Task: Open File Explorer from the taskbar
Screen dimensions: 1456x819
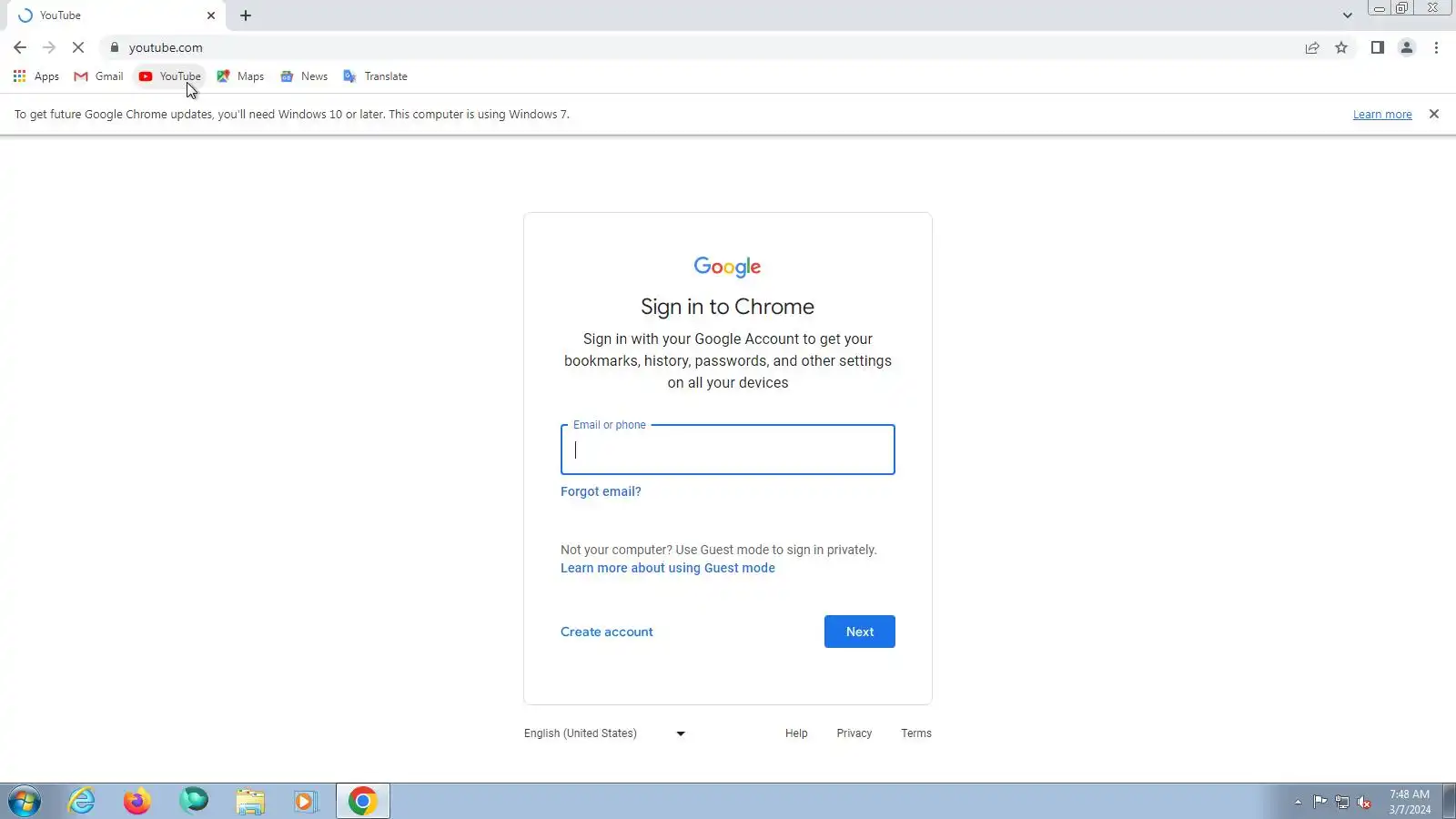Action: click(x=250, y=801)
